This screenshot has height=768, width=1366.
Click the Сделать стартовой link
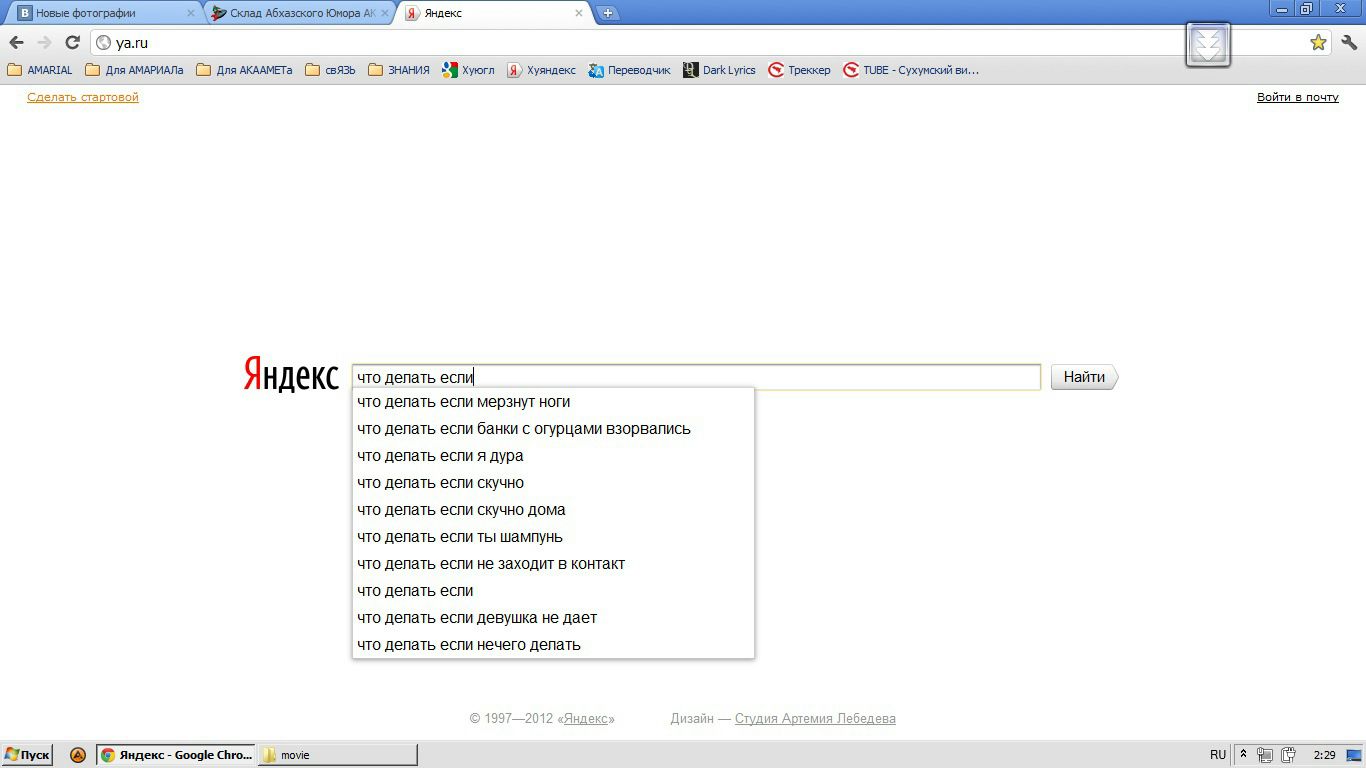[x=83, y=97]
